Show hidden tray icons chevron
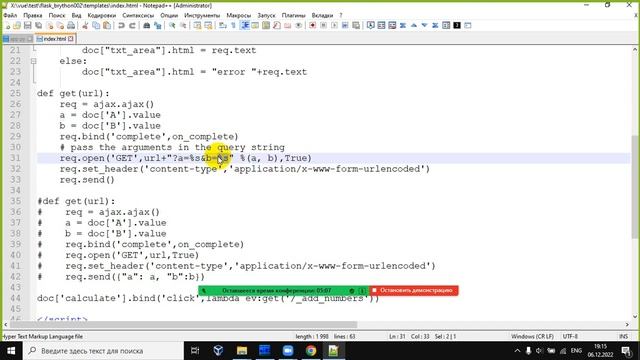This screenshot has height=360, width=640. (x=517, y=351)
